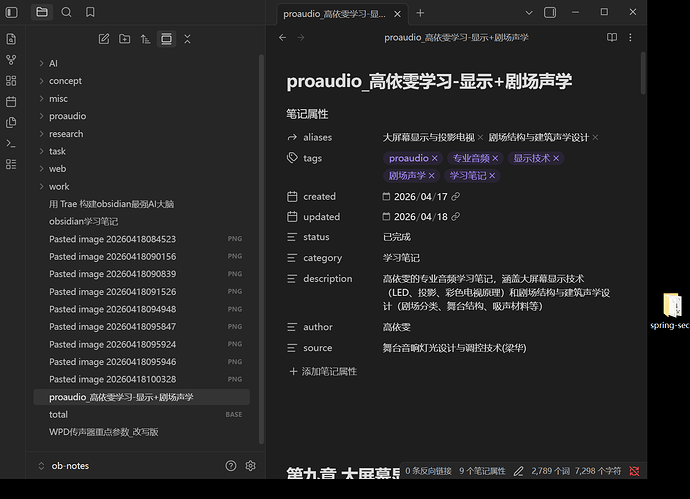The height and width of the screenshot is (499, 690).
Task: Expand the research folder
Action: [41, 134]
